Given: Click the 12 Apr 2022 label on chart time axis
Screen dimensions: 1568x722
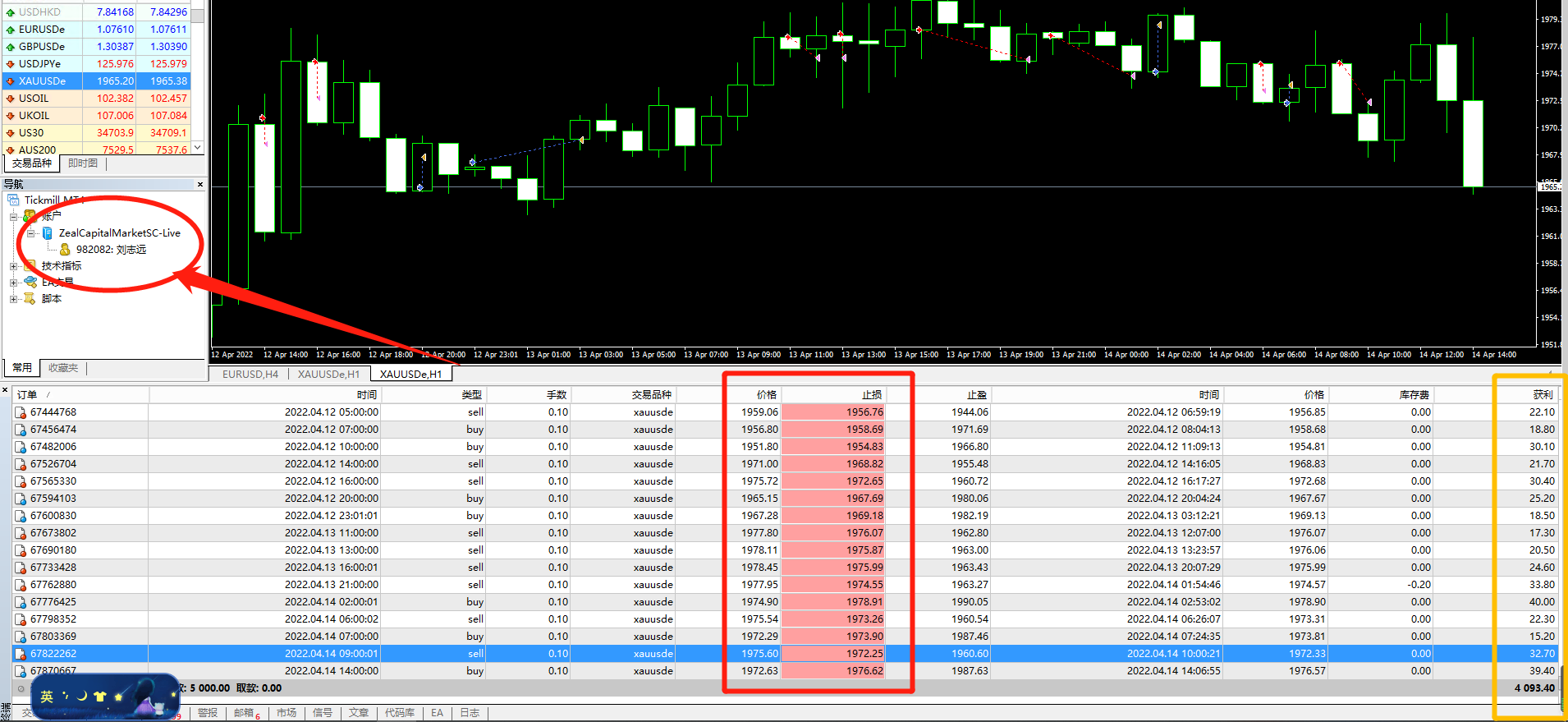Looking at the screenshot, I should [232, 355].
